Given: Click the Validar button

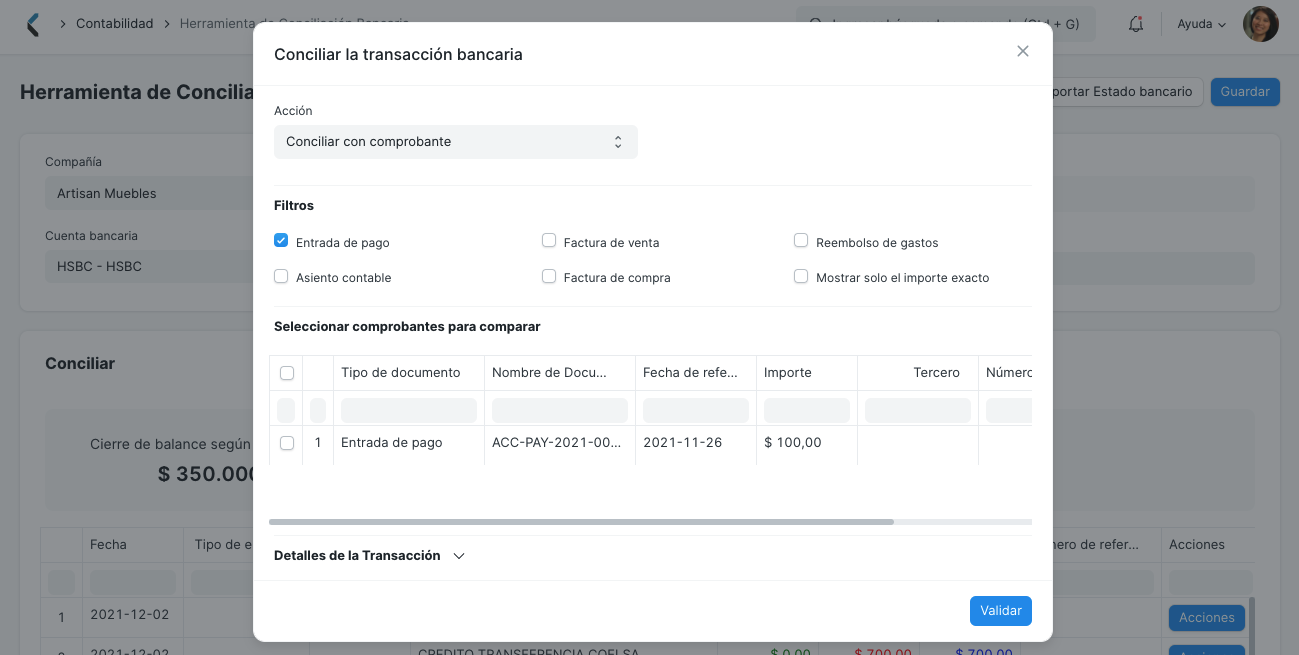Looking at the screenshot, I should pos(1001,611).
